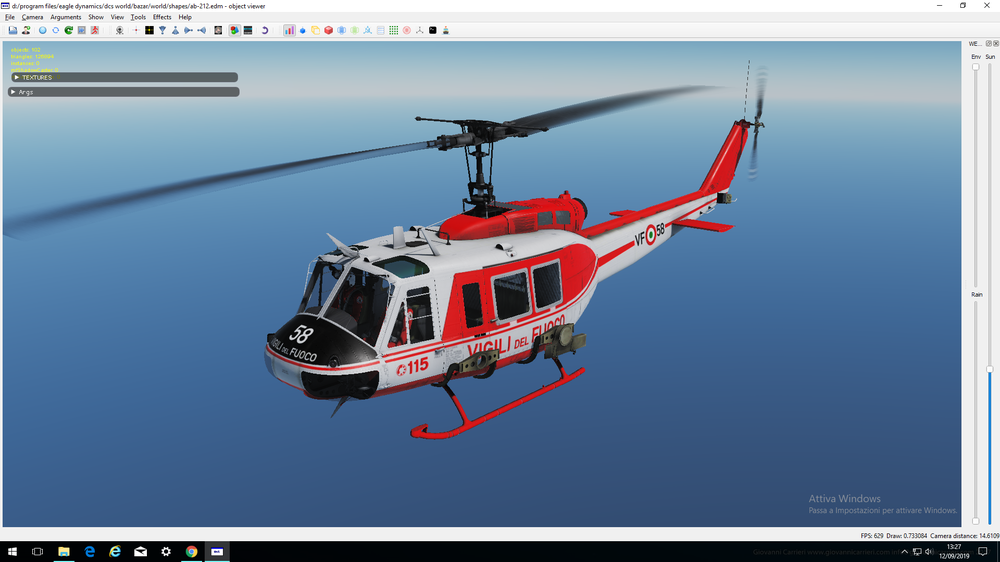Click the yellow stacked sheets icon
The image size is (1000, 562).
316,30
